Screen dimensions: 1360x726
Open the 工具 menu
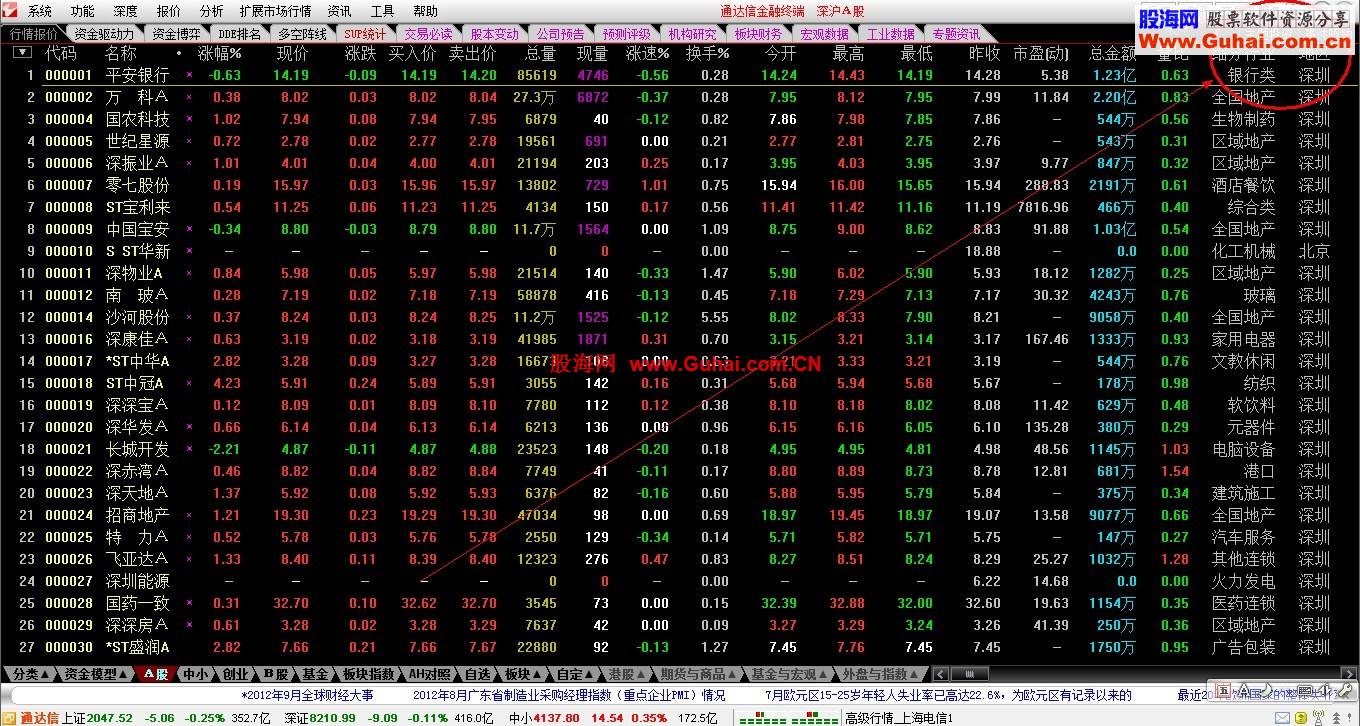tap(382, 11)
